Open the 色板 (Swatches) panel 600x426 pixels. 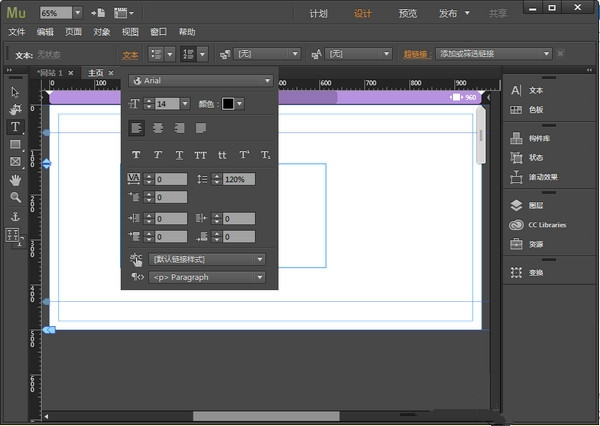tap(534, 109)
